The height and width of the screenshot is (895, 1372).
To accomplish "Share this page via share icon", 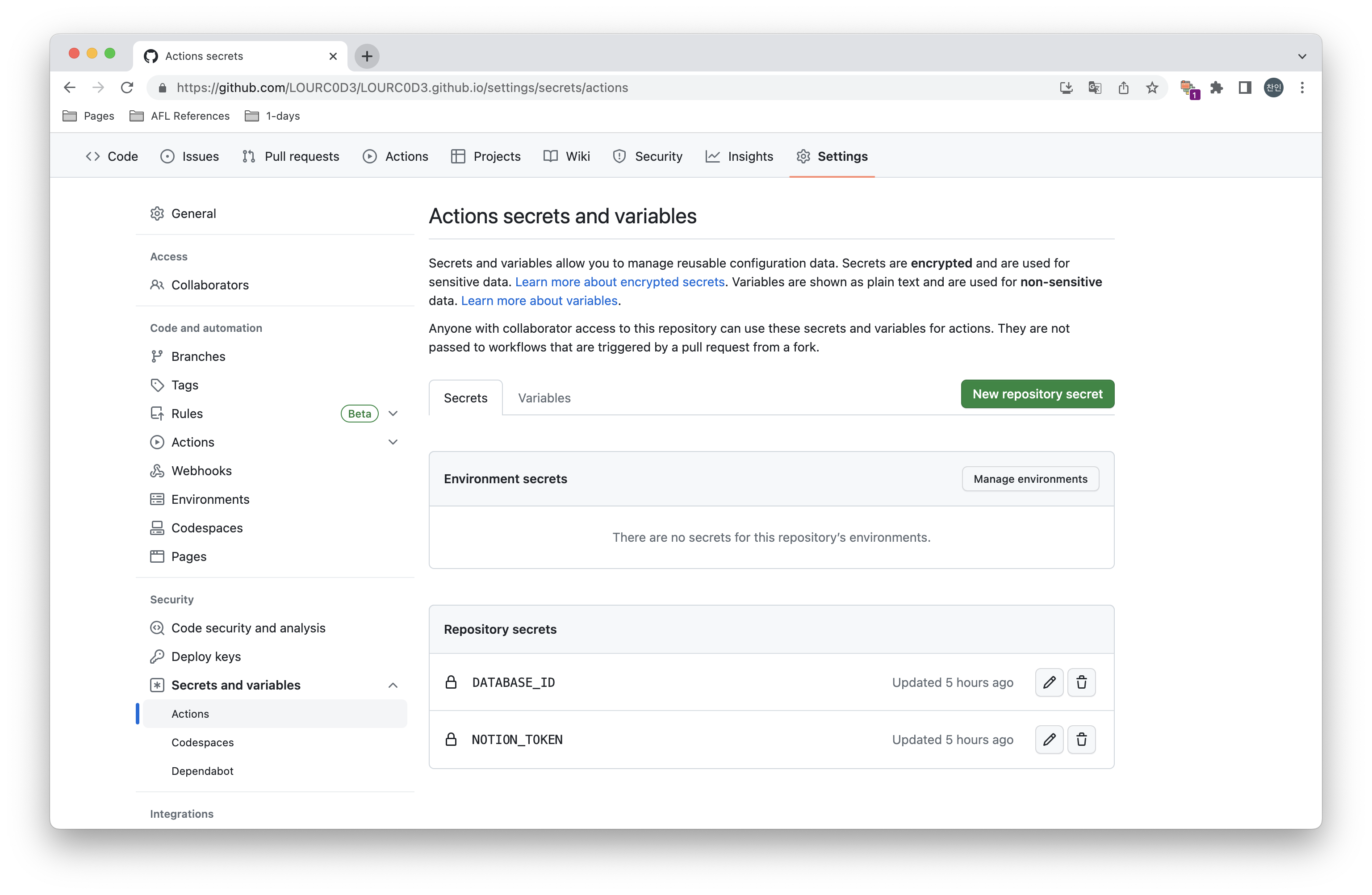I will point(1123,88).
